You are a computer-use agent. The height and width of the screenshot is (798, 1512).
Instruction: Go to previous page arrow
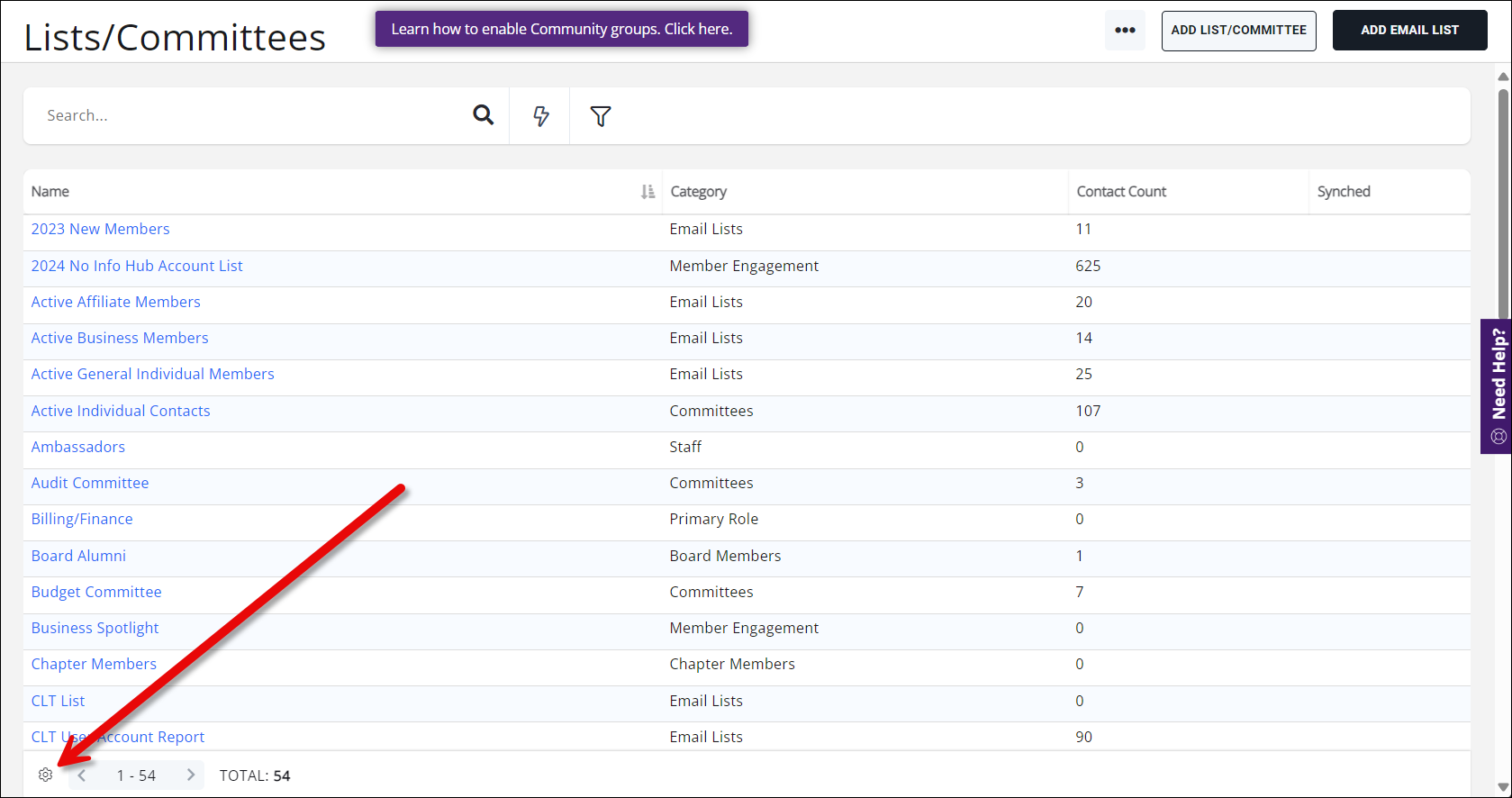tap(82, 775)
